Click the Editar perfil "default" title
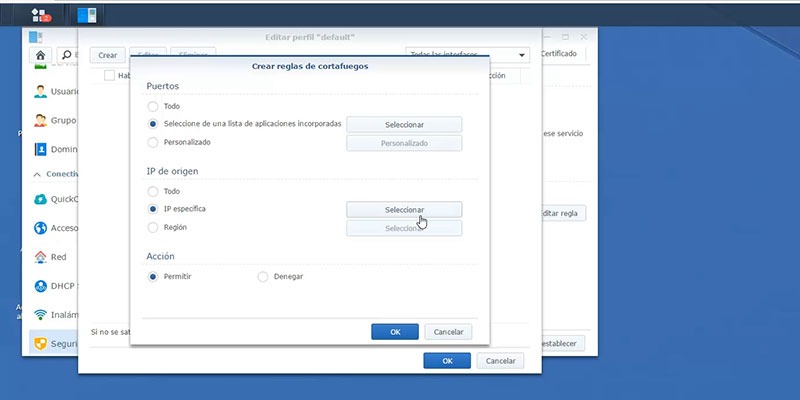This screenshot has height=400, width=800. [310, 37]
